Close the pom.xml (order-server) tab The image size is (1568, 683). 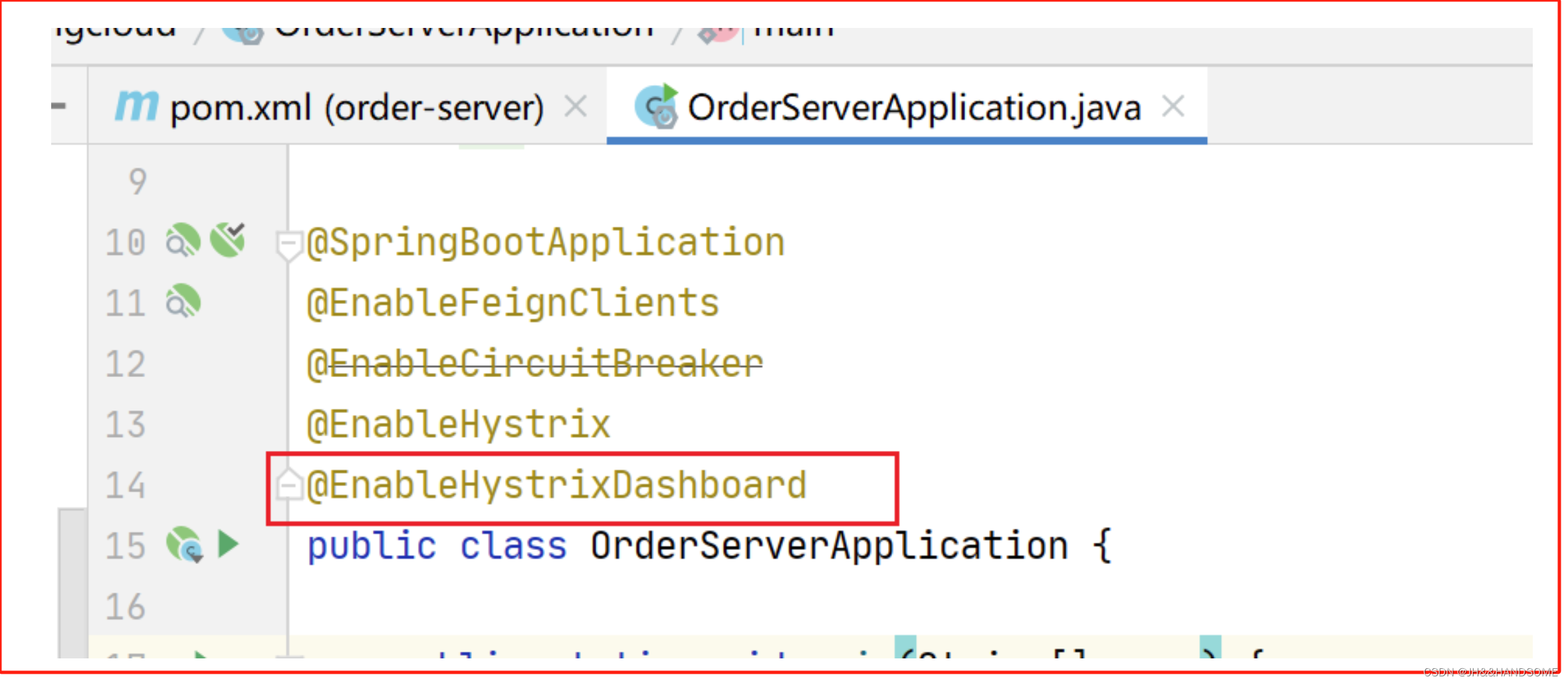pos(576,106)
